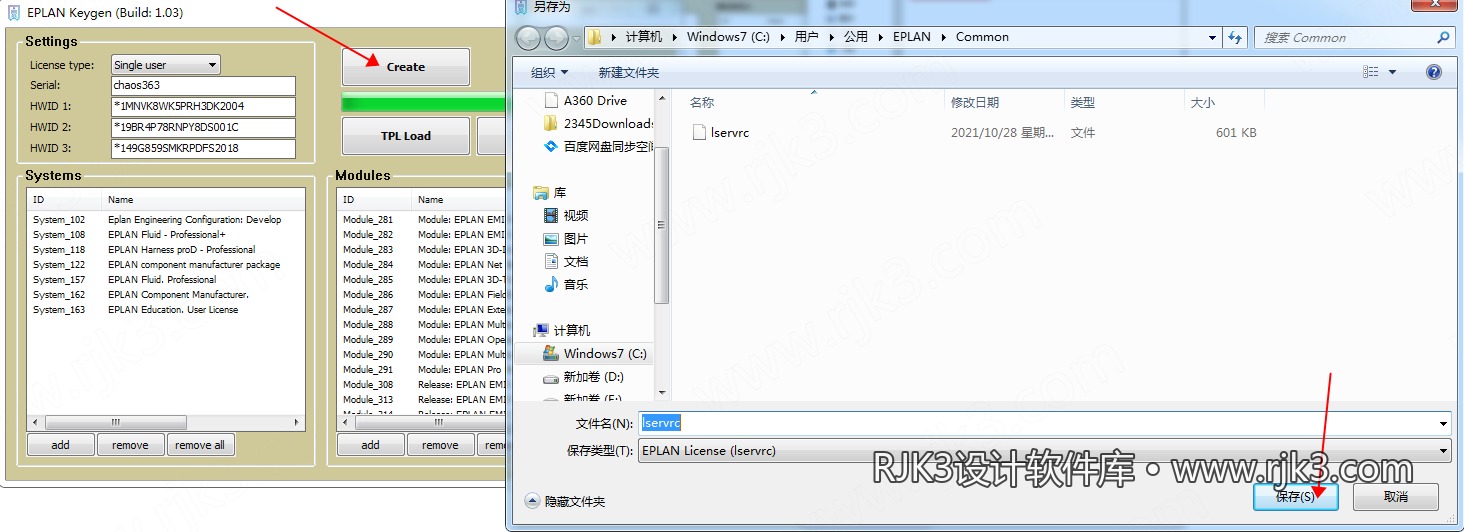Click the search magnifier icon

pos(1443,37)
